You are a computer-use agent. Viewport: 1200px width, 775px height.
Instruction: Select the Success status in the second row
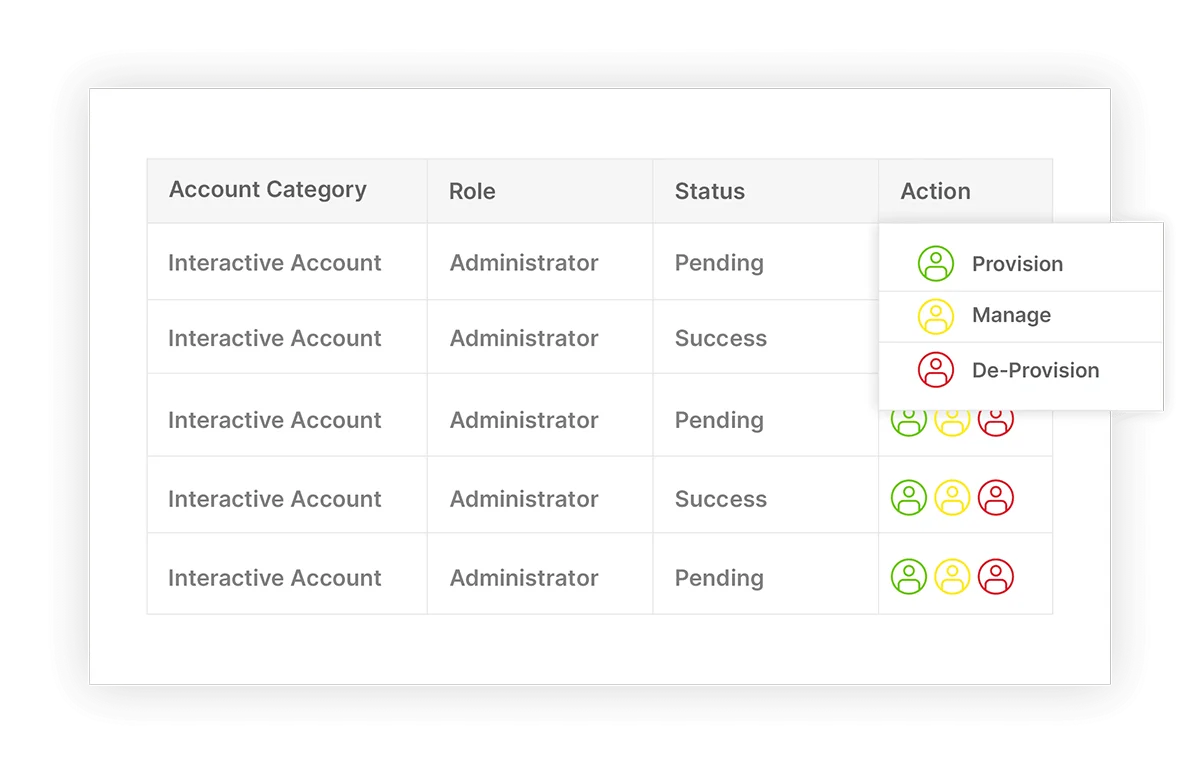pyautogui.click(x=721, y=338)
